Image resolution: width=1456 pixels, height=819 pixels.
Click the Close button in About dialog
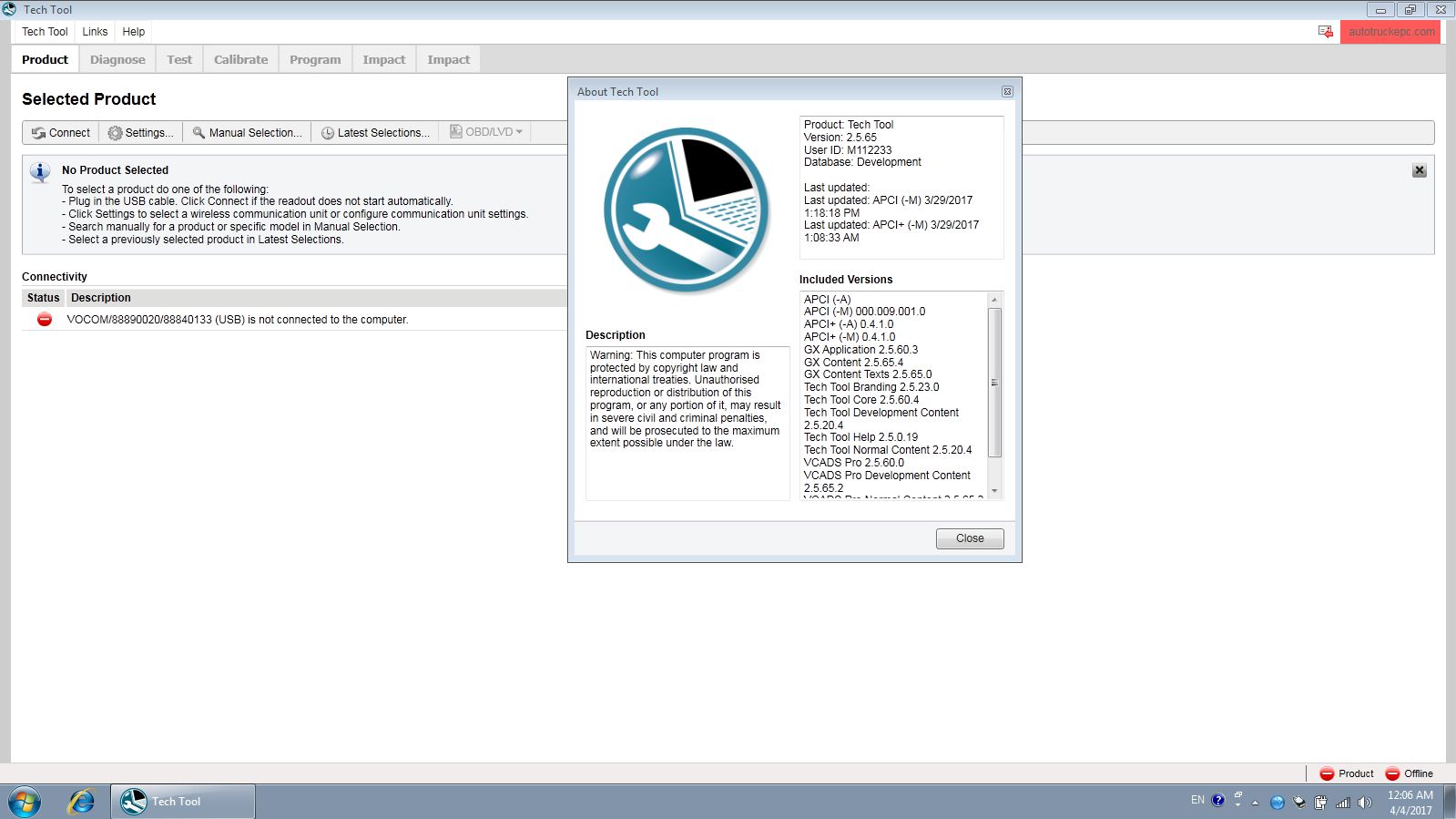pyautogui.click(x=970, y=538)
